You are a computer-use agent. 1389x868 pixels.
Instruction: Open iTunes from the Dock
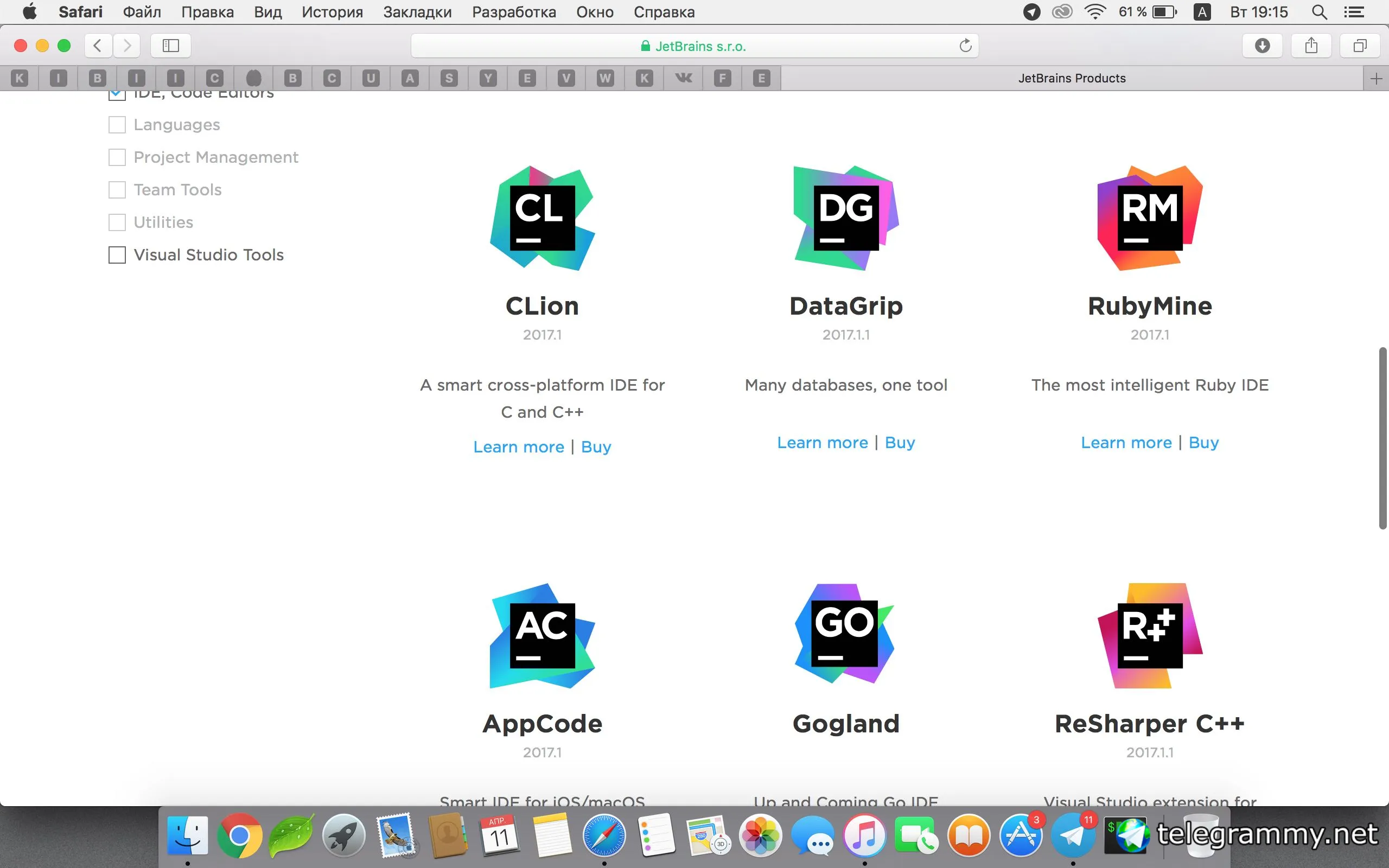pos(864,835)
